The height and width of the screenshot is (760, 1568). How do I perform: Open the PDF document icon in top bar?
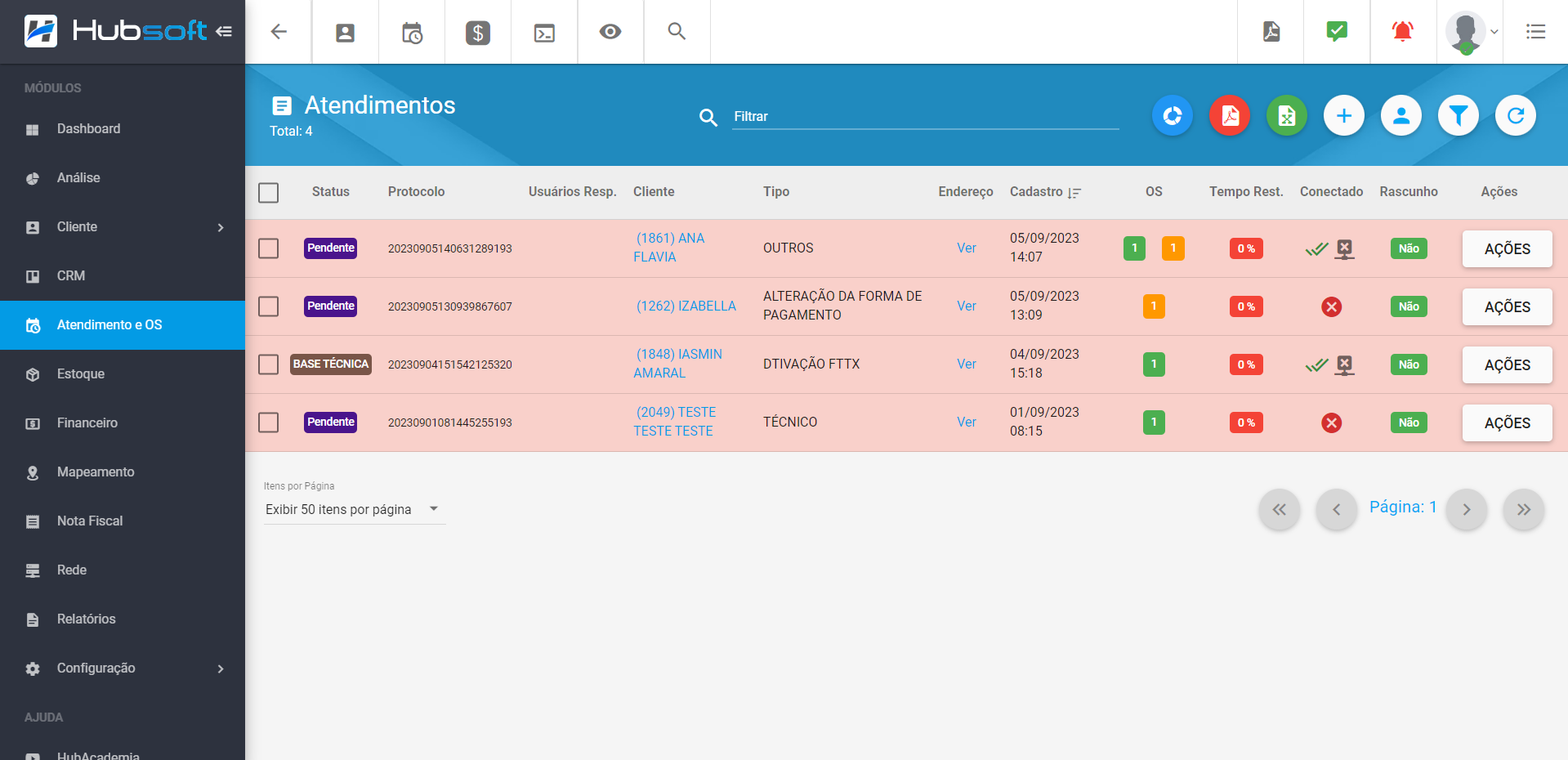[1271, 32]
